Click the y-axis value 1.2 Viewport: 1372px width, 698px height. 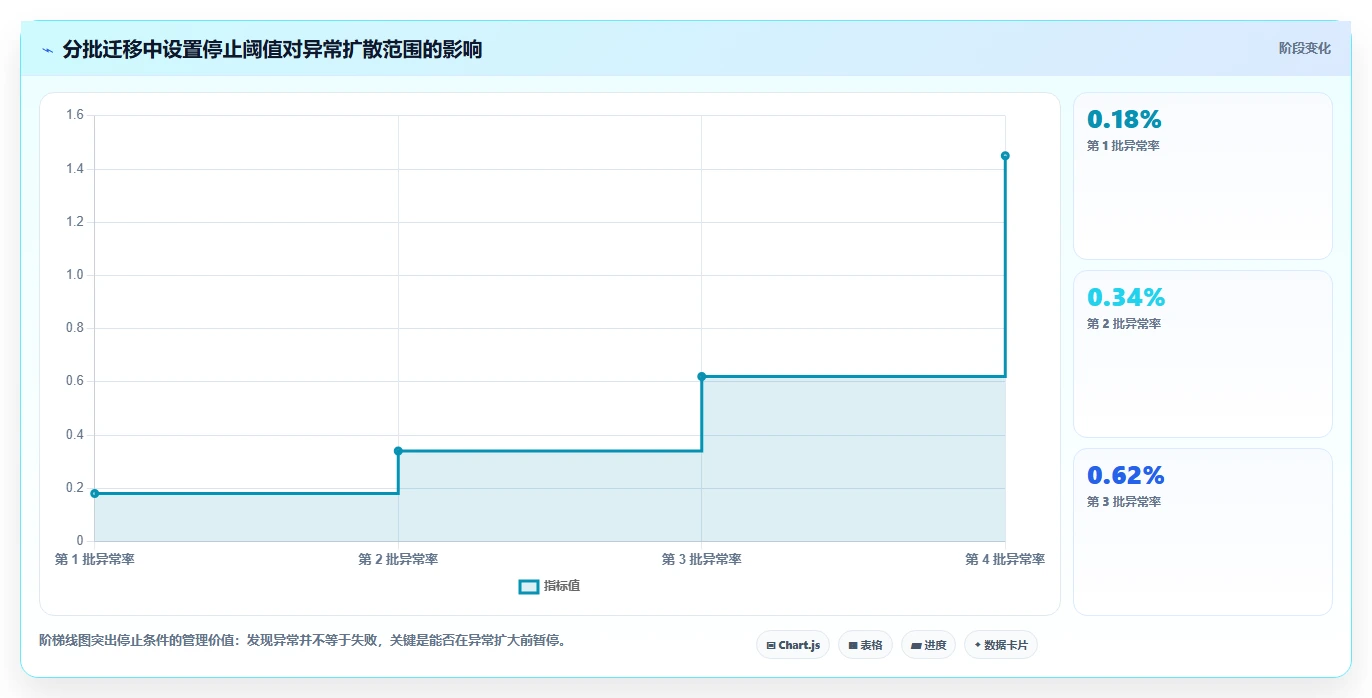click(75, 222)
